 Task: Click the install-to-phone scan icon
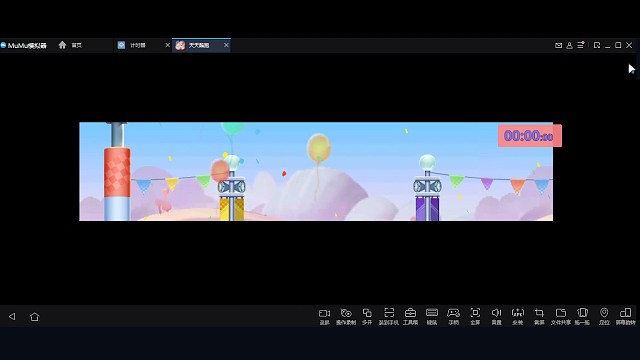click(x=389, y=316)
